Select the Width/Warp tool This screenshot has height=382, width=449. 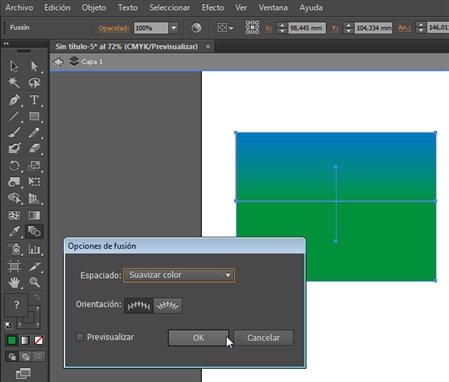coord(14,182)
